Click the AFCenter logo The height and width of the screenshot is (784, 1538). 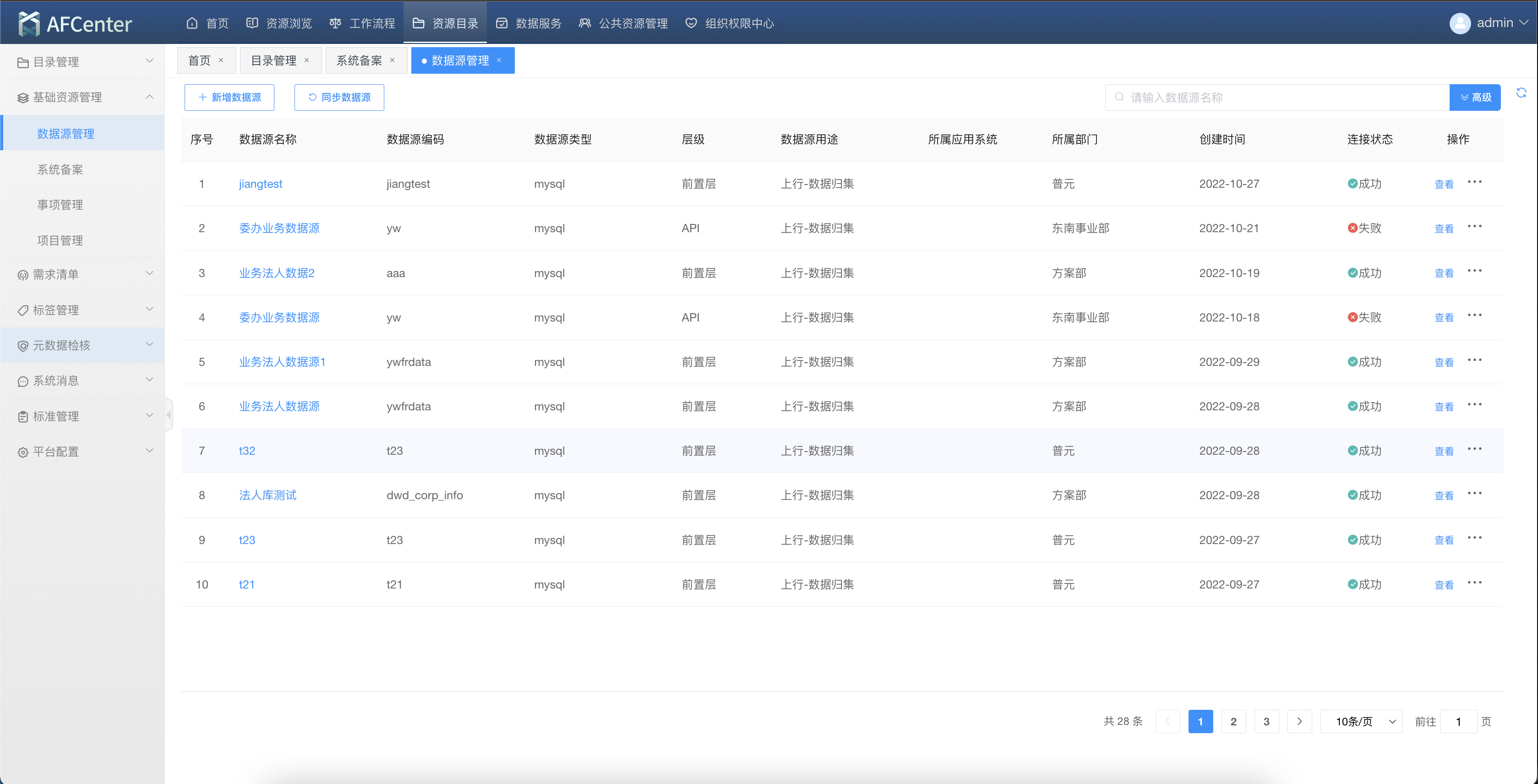click(75, 23)
